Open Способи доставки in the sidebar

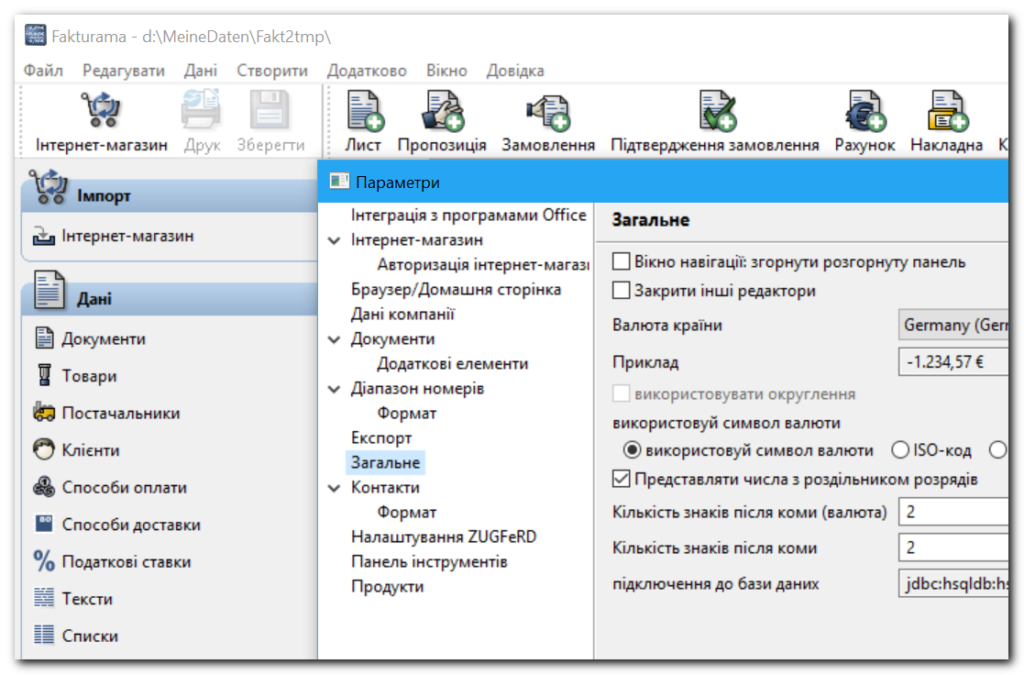tap(117, 525)
